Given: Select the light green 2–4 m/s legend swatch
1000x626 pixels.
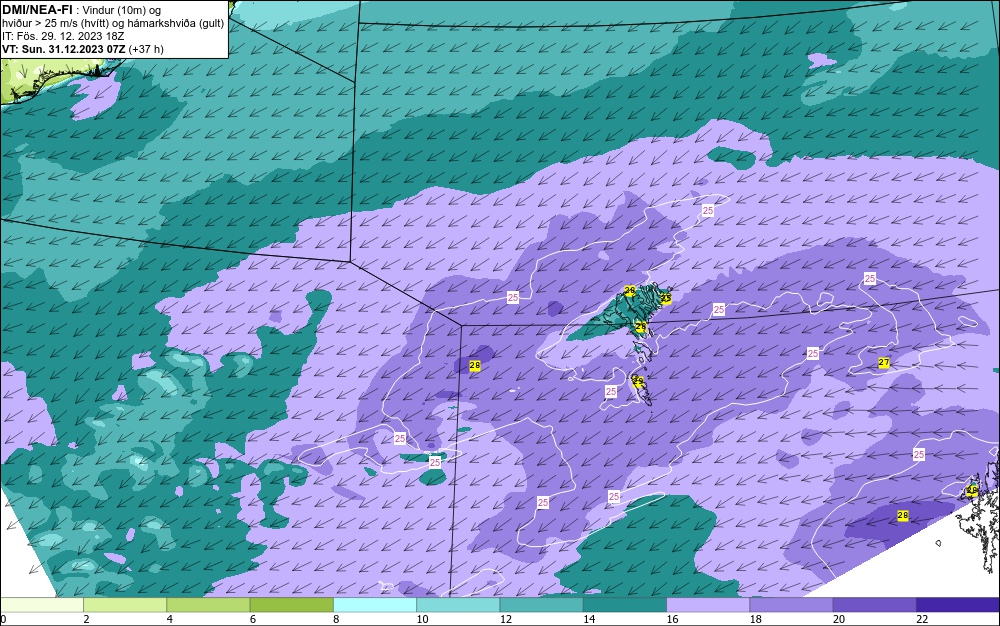Looking at the screenshot, I should pos(125,605).
